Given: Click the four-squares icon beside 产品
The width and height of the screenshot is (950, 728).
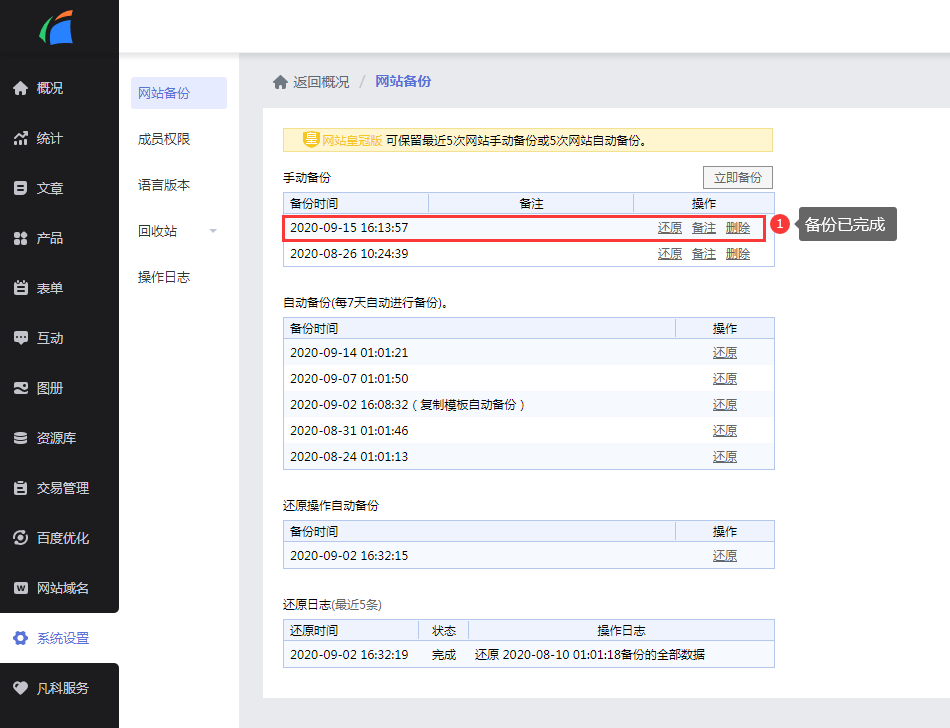Looking at the screenshot, I should (x=21, y=238).
